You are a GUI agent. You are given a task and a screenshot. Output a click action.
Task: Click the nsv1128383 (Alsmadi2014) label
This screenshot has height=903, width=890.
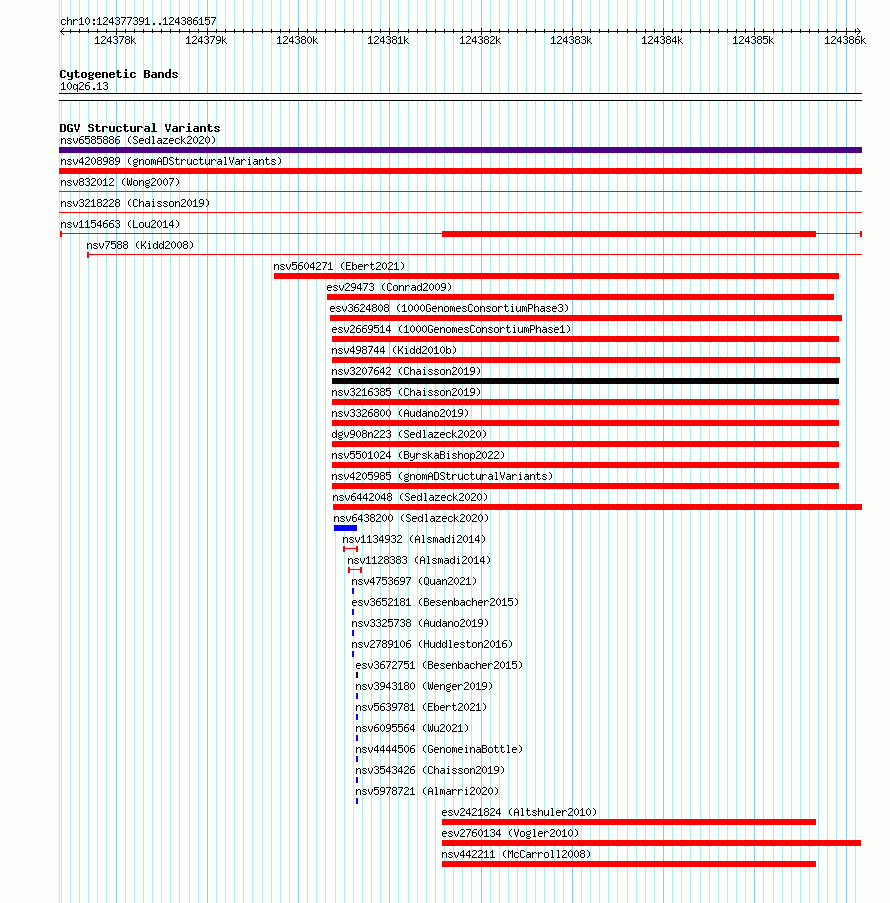[419, 560]
